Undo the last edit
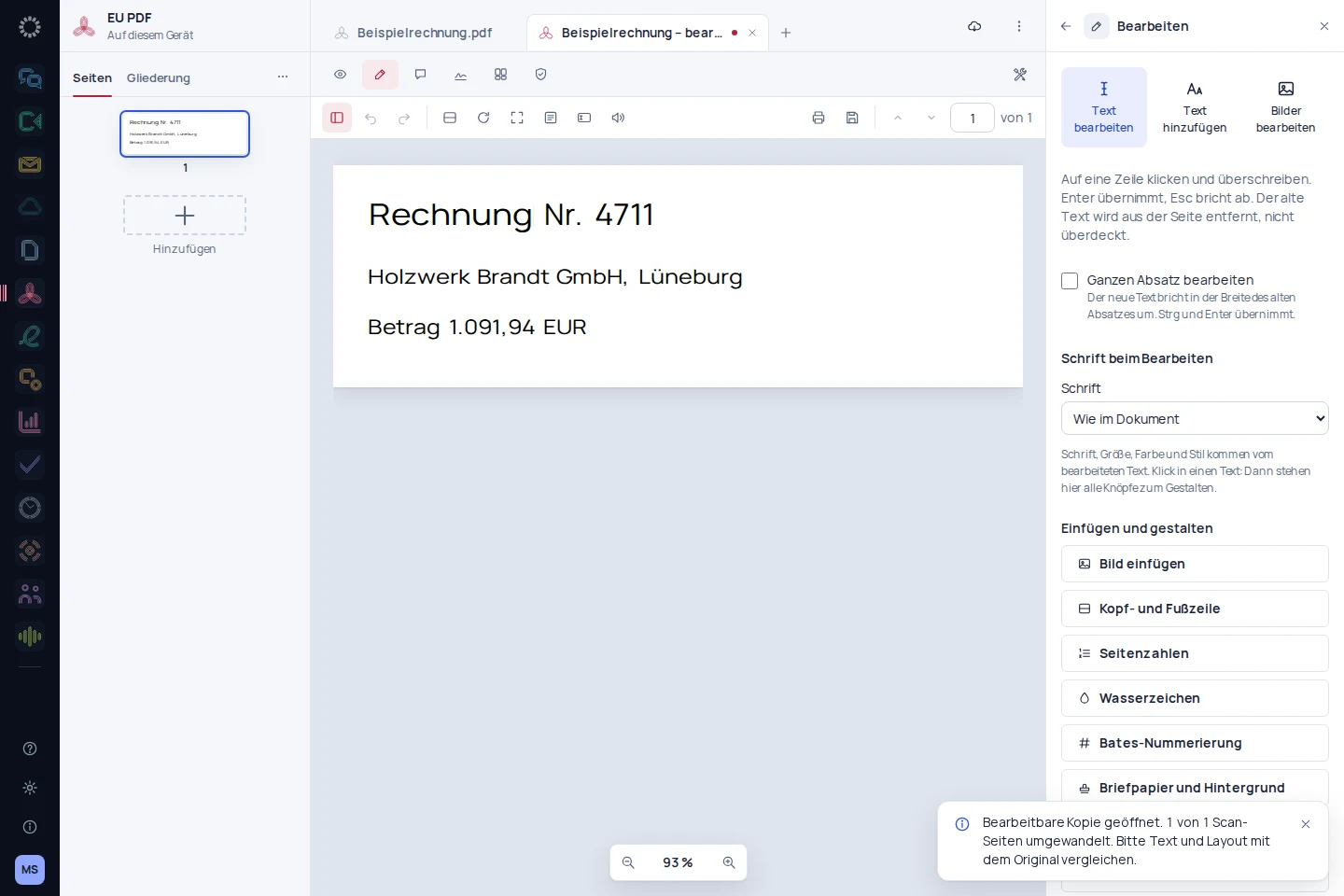Viewport: 1344px width, 896px height. (x=371, y=118)
